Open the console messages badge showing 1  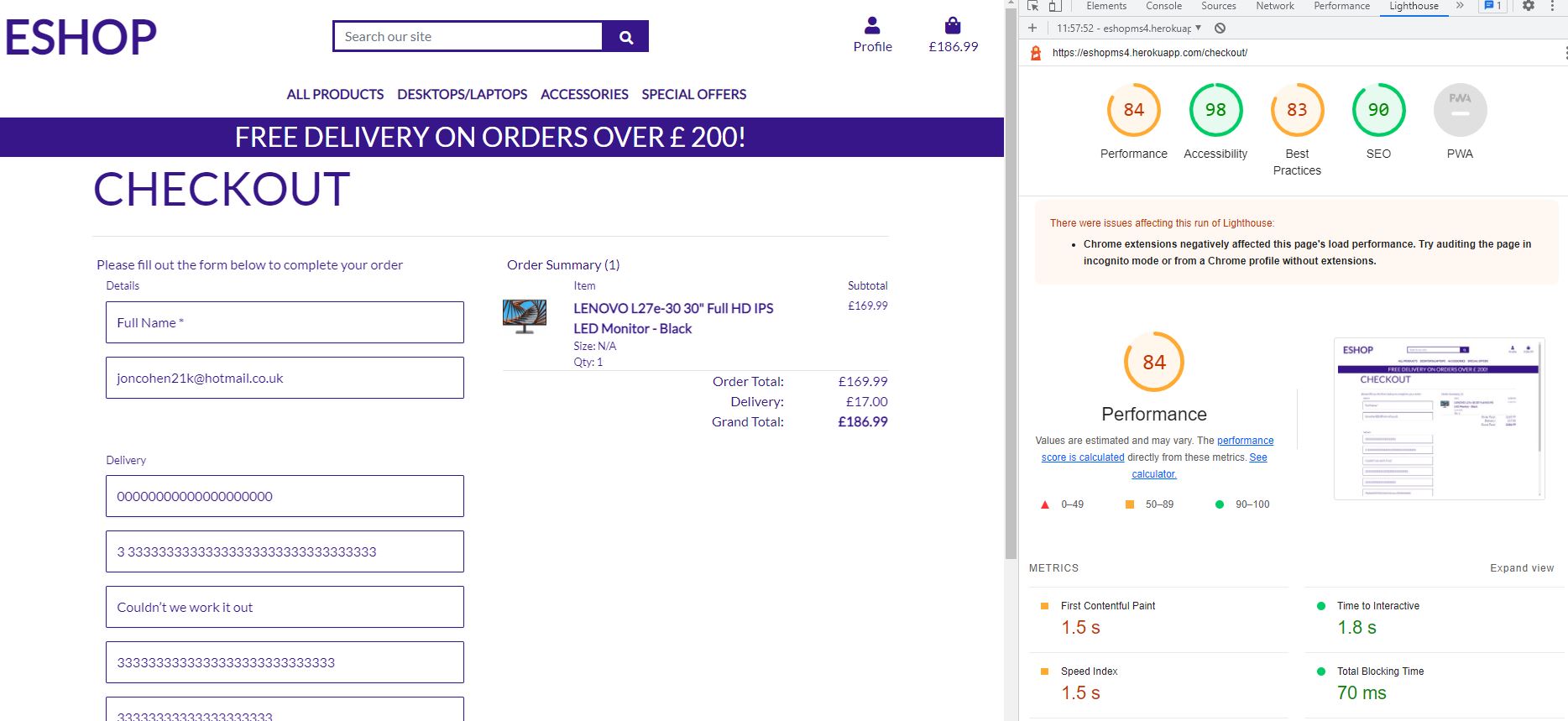(1492, 6)
